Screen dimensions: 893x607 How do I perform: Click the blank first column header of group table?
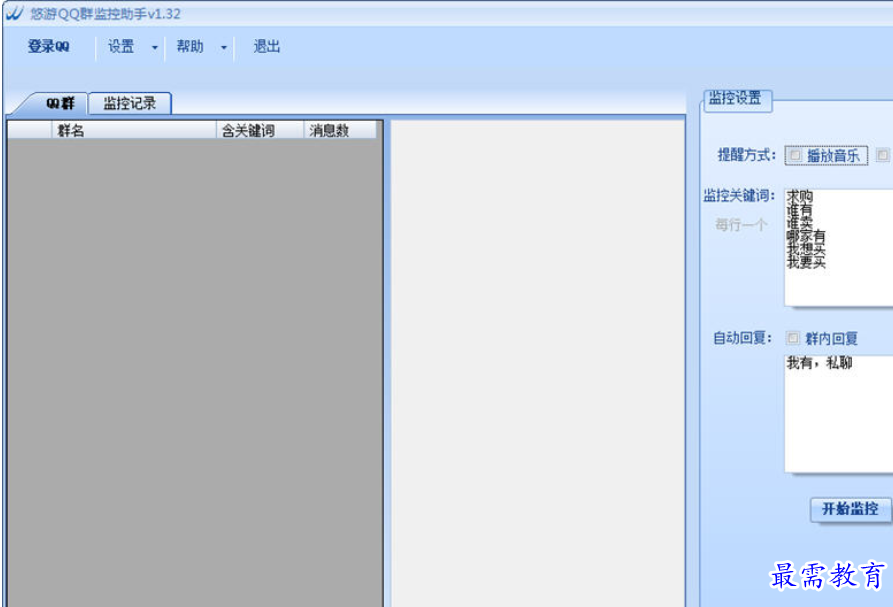coord(30,130)
